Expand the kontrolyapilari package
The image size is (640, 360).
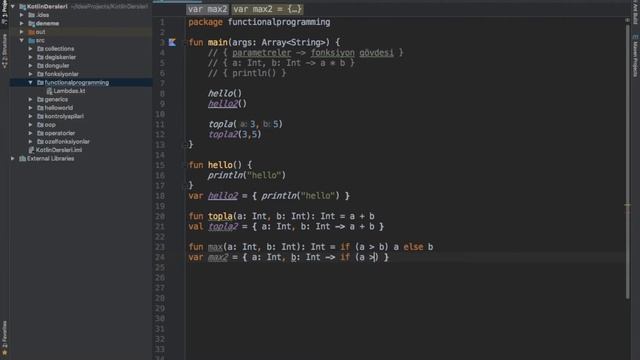[31, 116]
